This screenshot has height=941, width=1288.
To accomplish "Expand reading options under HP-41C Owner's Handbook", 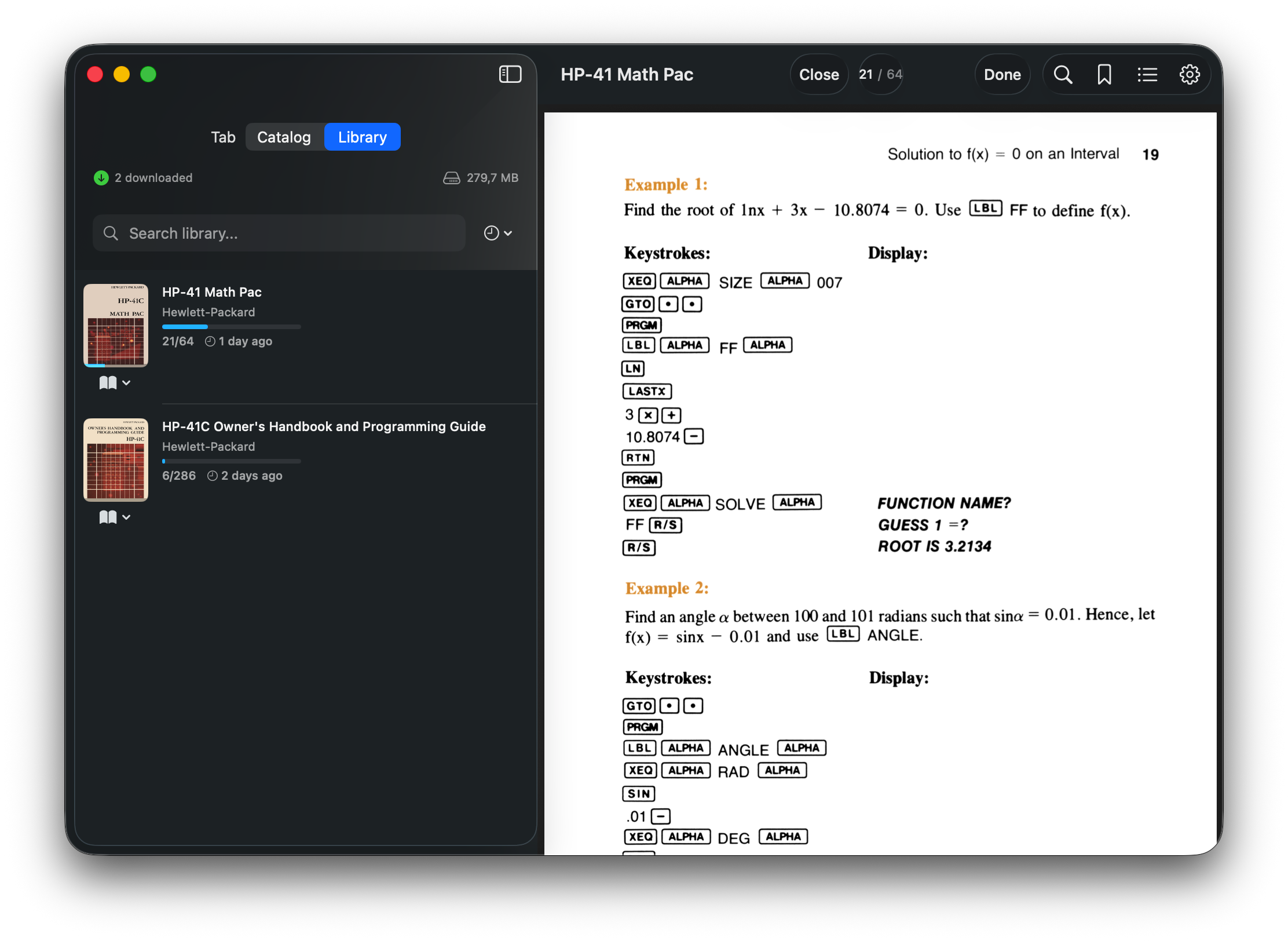I will click(x=115, y=517).
